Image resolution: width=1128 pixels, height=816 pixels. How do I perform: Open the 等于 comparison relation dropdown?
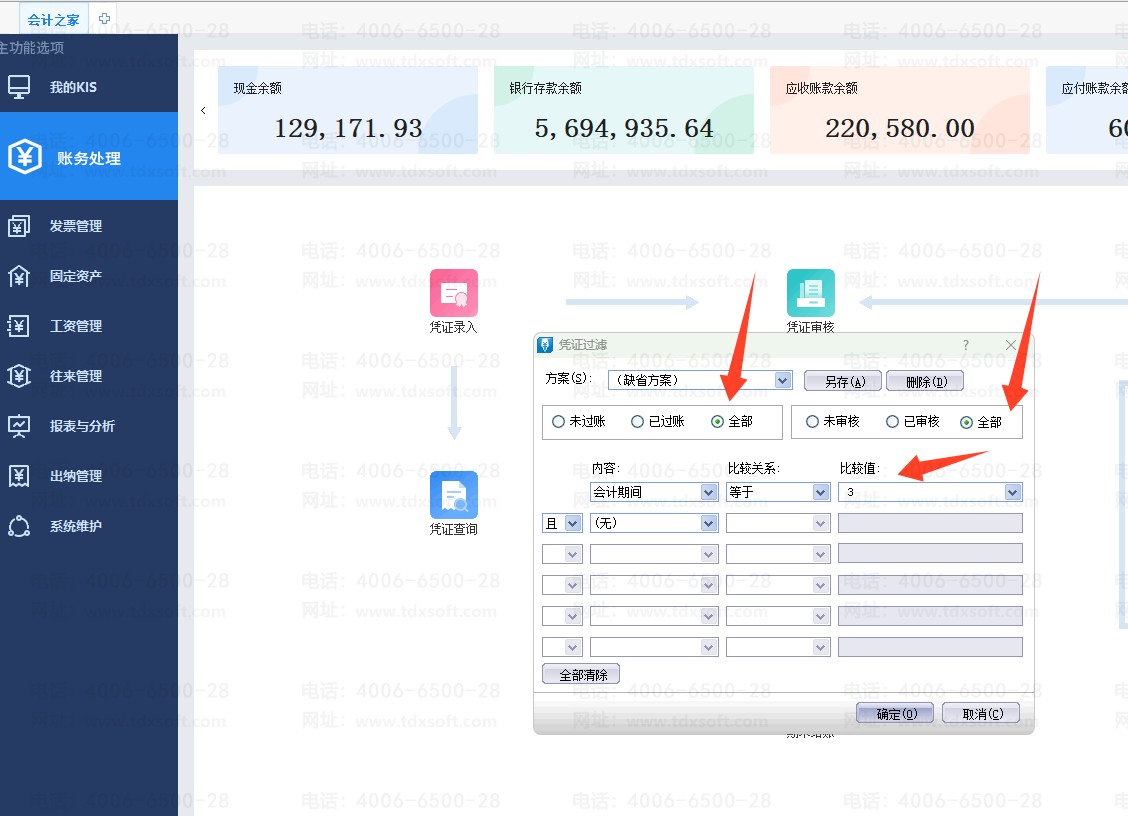click(821, 492)
